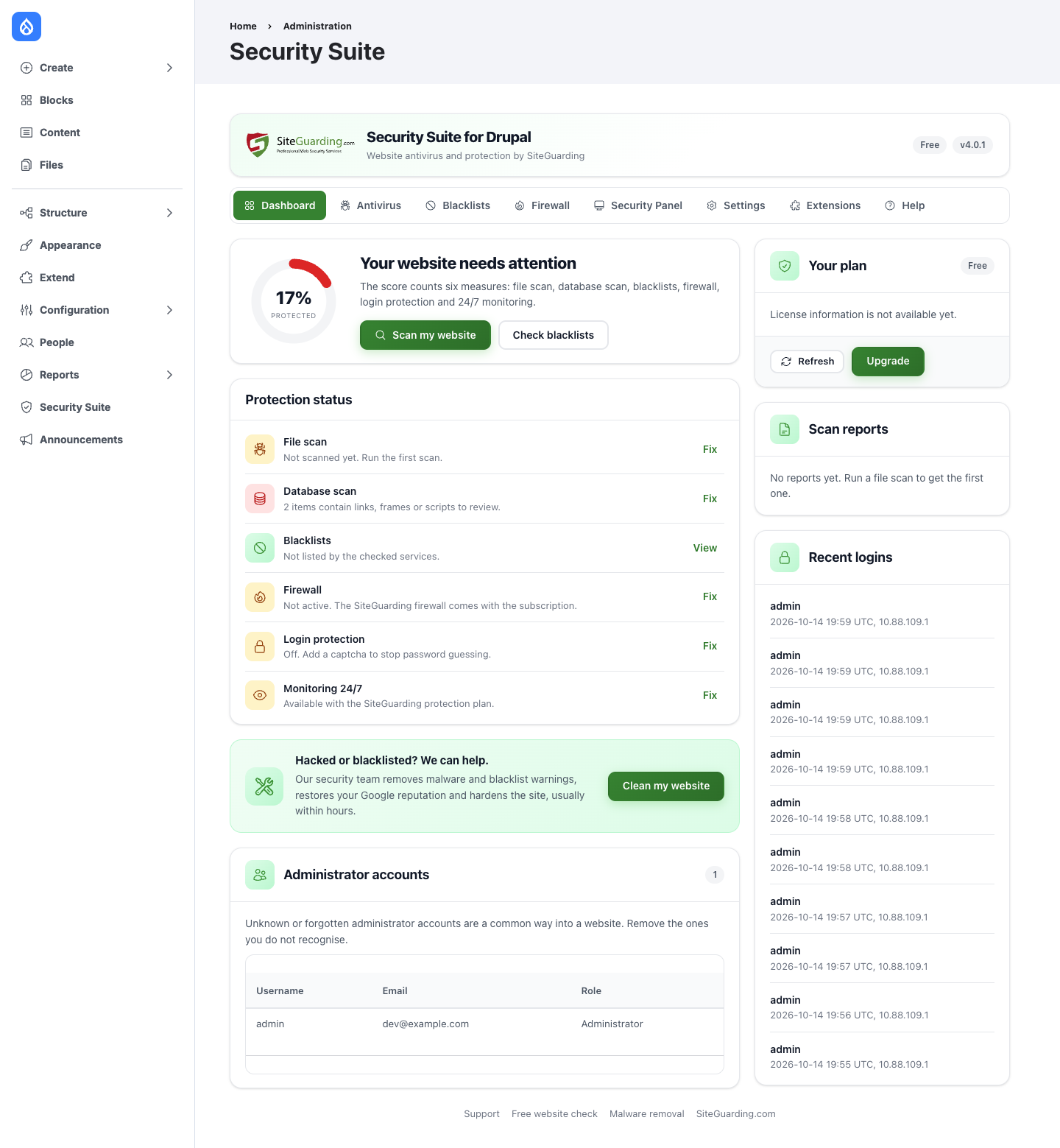This screenshot has width=1060, height=1148.
Task: Expand the Create menu chevron
Action: tap(169, 68)
